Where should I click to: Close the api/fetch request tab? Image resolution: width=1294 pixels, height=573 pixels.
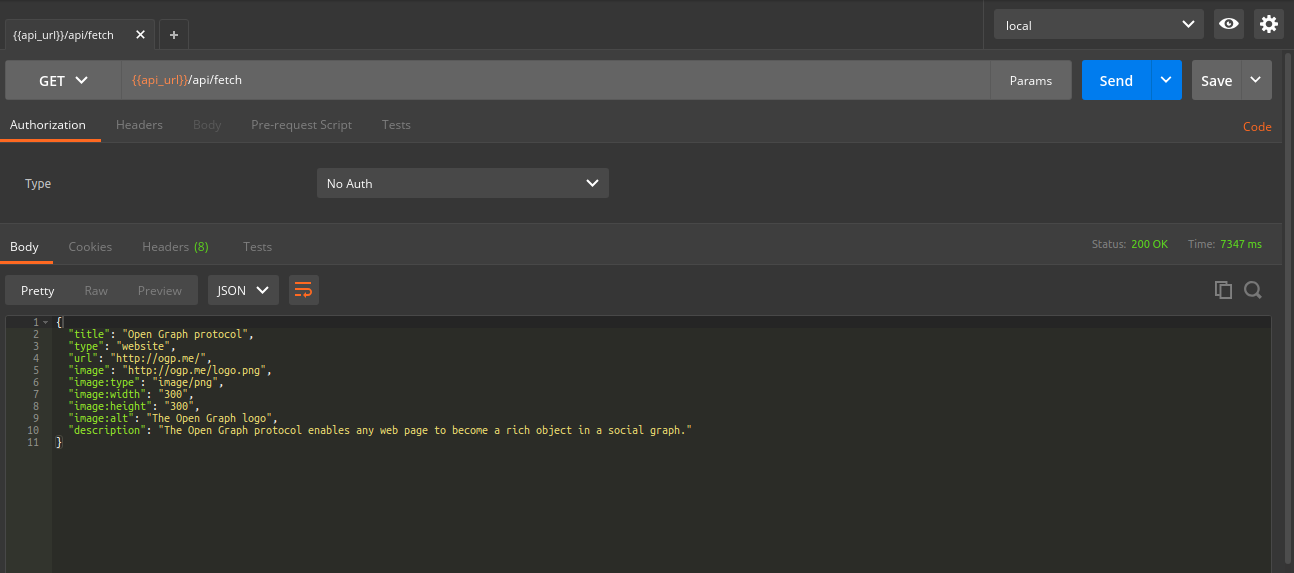[140, 35]
